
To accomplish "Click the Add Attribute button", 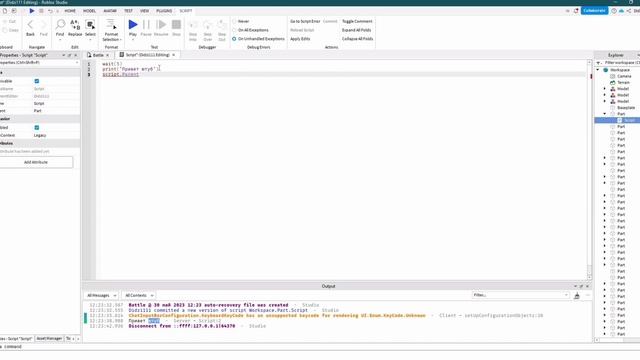I will click(36, 162).
